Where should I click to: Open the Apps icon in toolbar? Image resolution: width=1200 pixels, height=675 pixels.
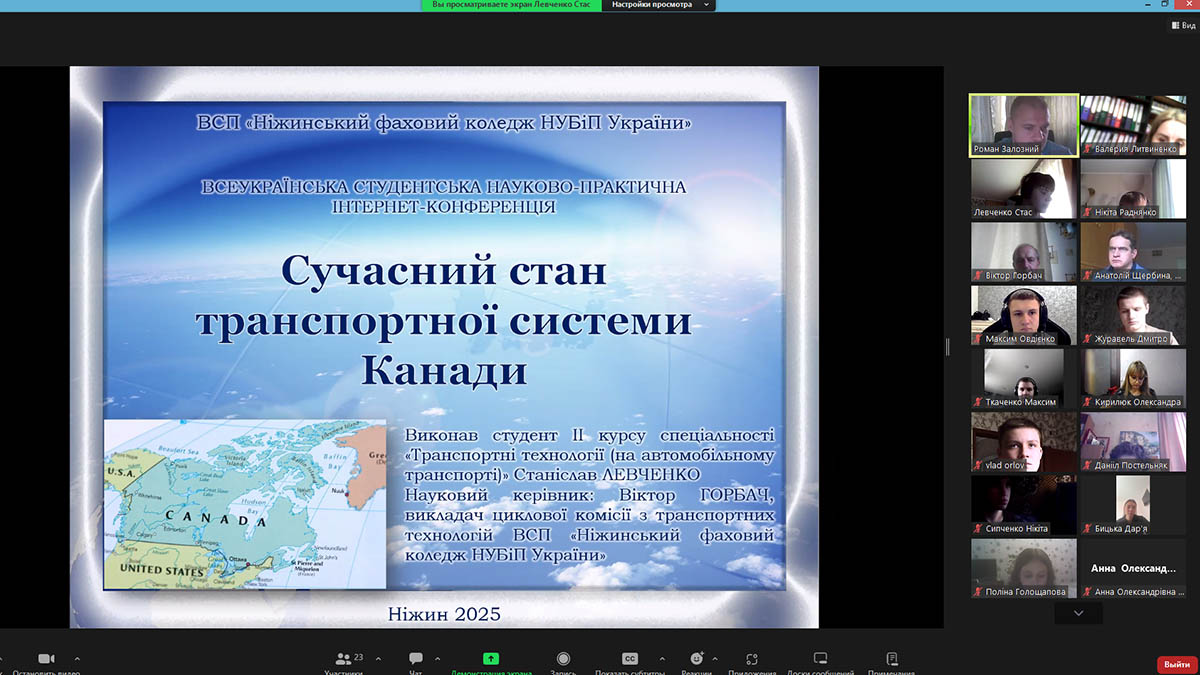click(752, 659)
